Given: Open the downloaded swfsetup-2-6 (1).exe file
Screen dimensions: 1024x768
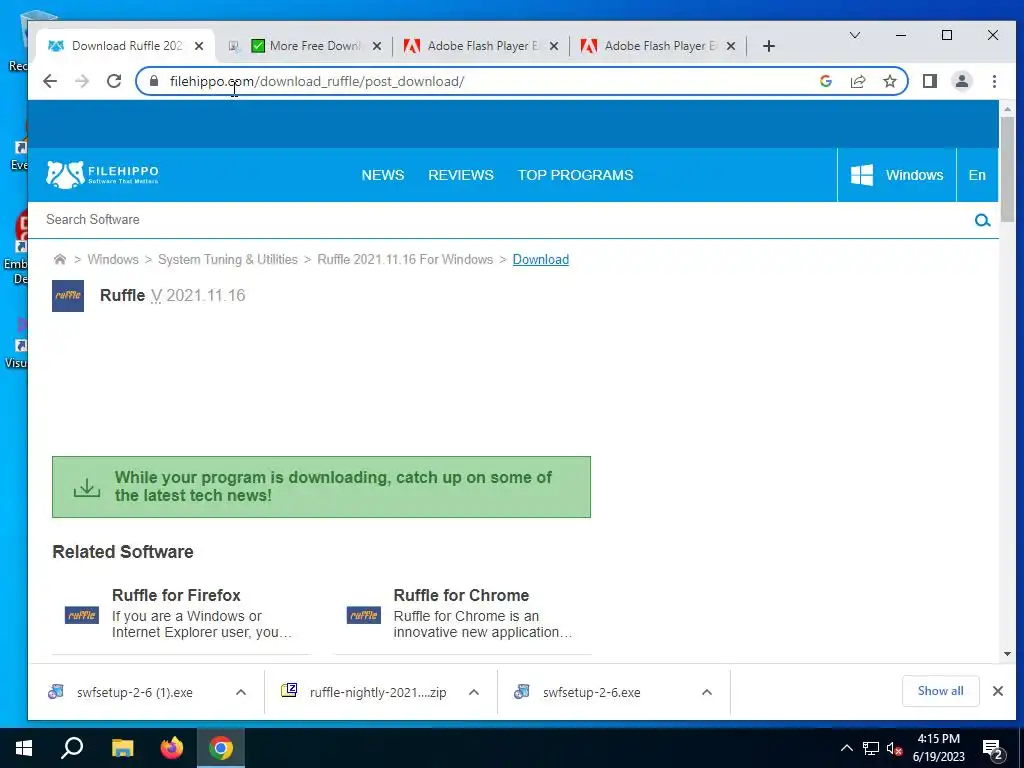Looking at the screenshot, I should [134, 692].
